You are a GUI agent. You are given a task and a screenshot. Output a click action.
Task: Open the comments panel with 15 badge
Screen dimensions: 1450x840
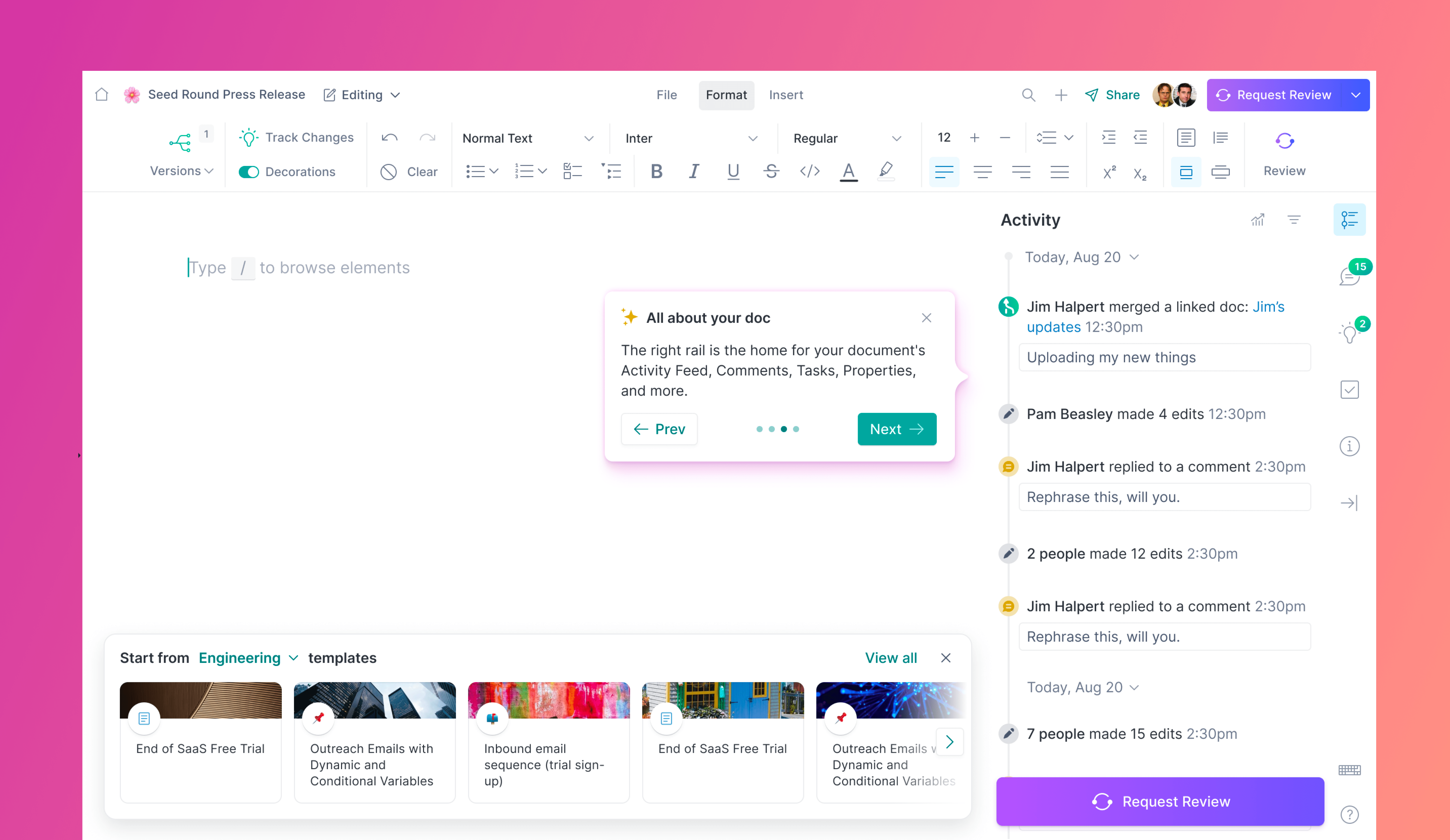(1349, 276)
